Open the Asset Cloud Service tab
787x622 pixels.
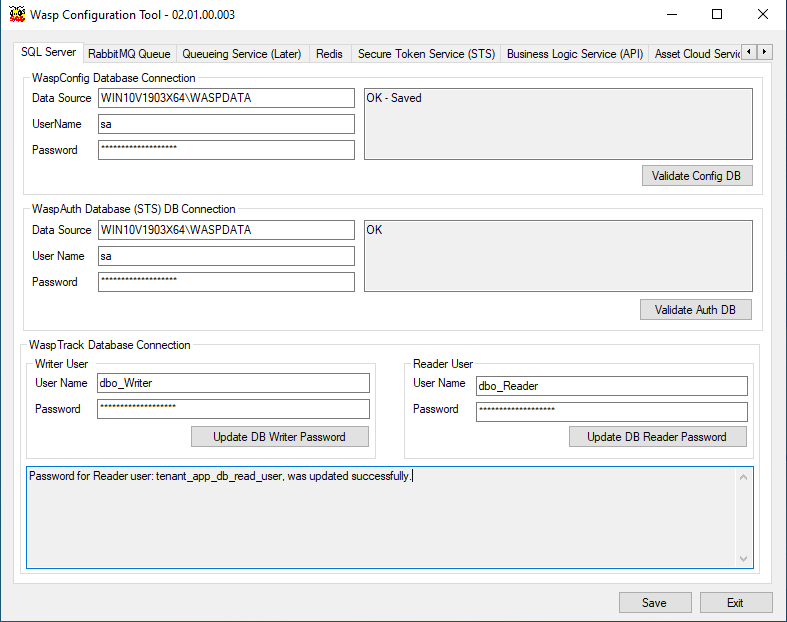pos(696,54)
